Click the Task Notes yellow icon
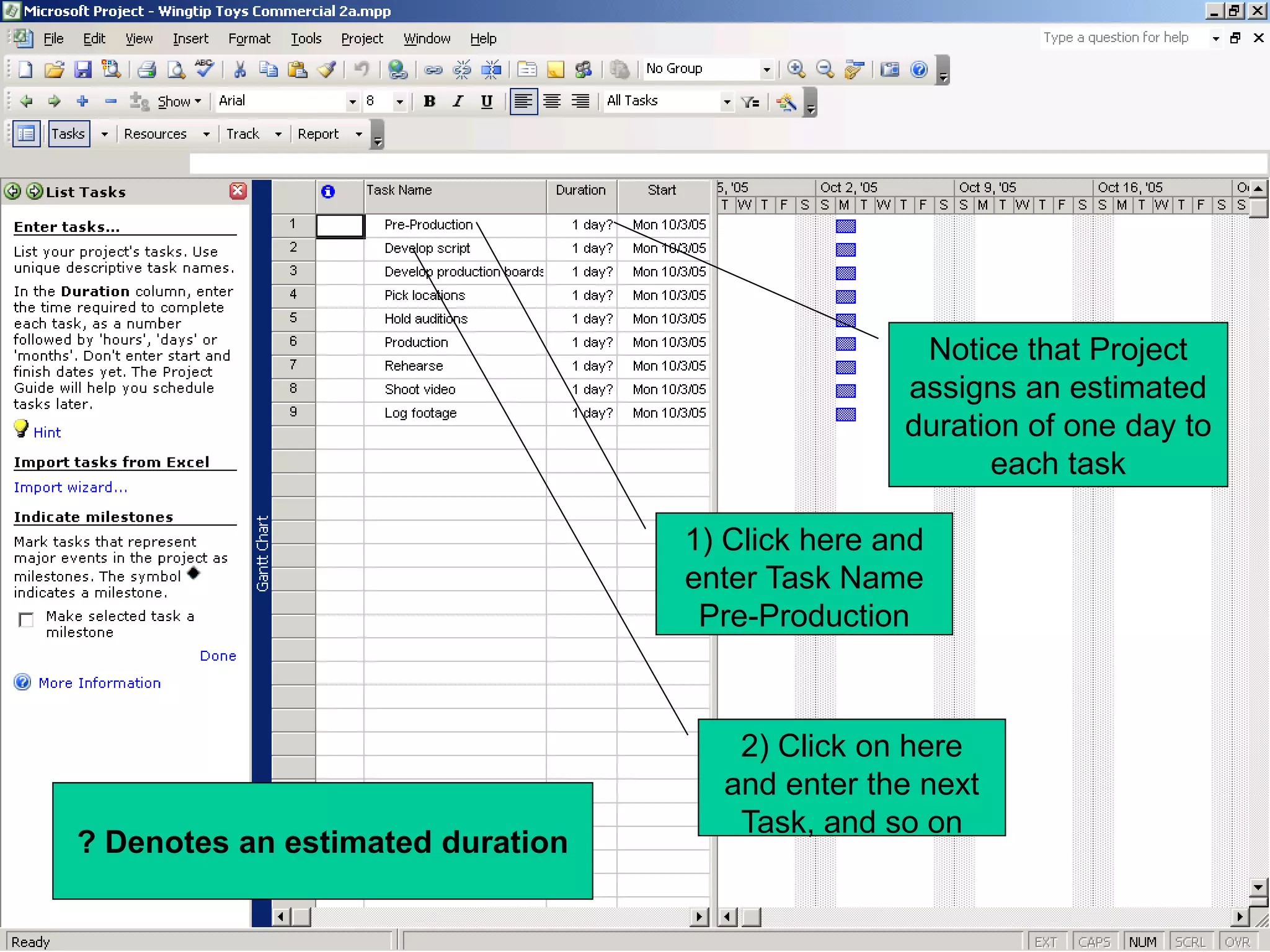The image size is (1270, 952). coord(556,69)
